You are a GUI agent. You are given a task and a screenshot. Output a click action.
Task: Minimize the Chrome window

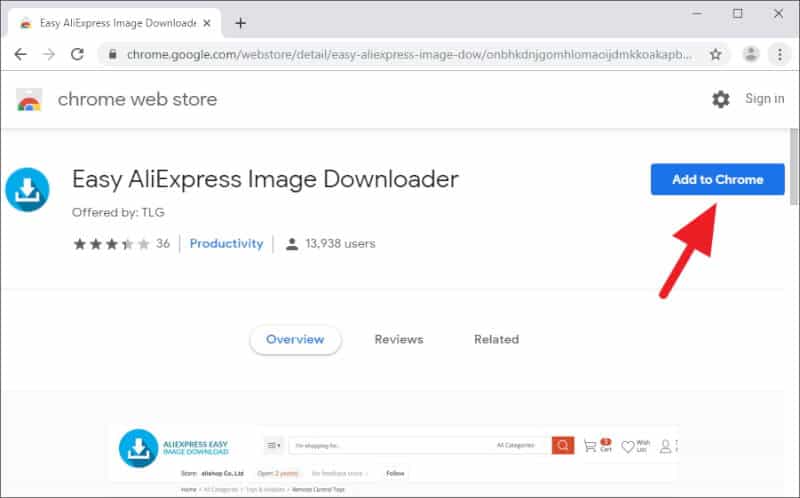(697, 14)
